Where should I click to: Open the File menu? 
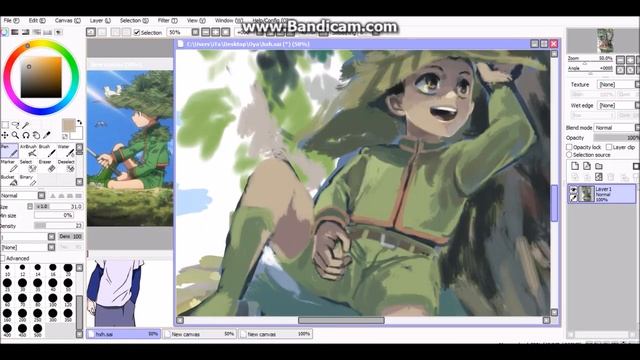point(11,20)
